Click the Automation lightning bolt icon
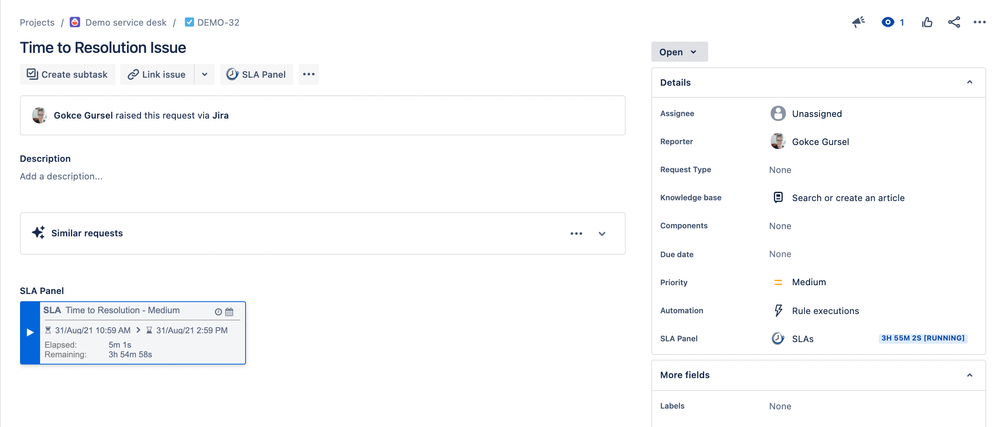999x427 pixels. coord(778,311)
